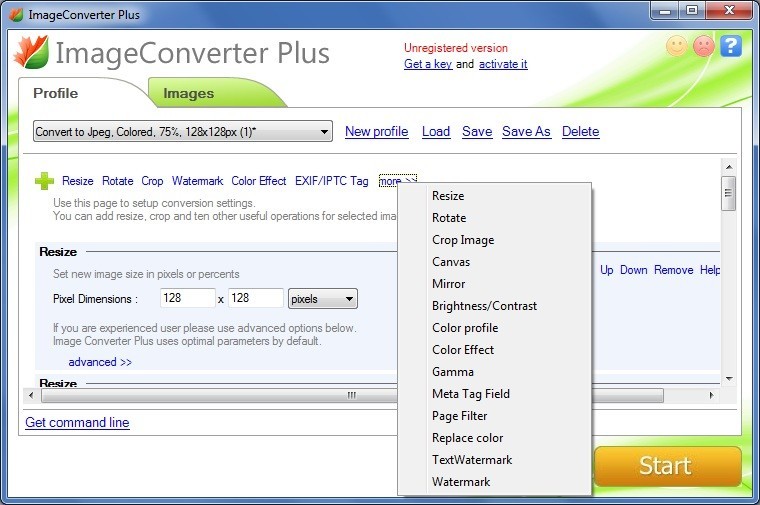
Task: Click the pixel width input field
Action: (x=188, y=298)
